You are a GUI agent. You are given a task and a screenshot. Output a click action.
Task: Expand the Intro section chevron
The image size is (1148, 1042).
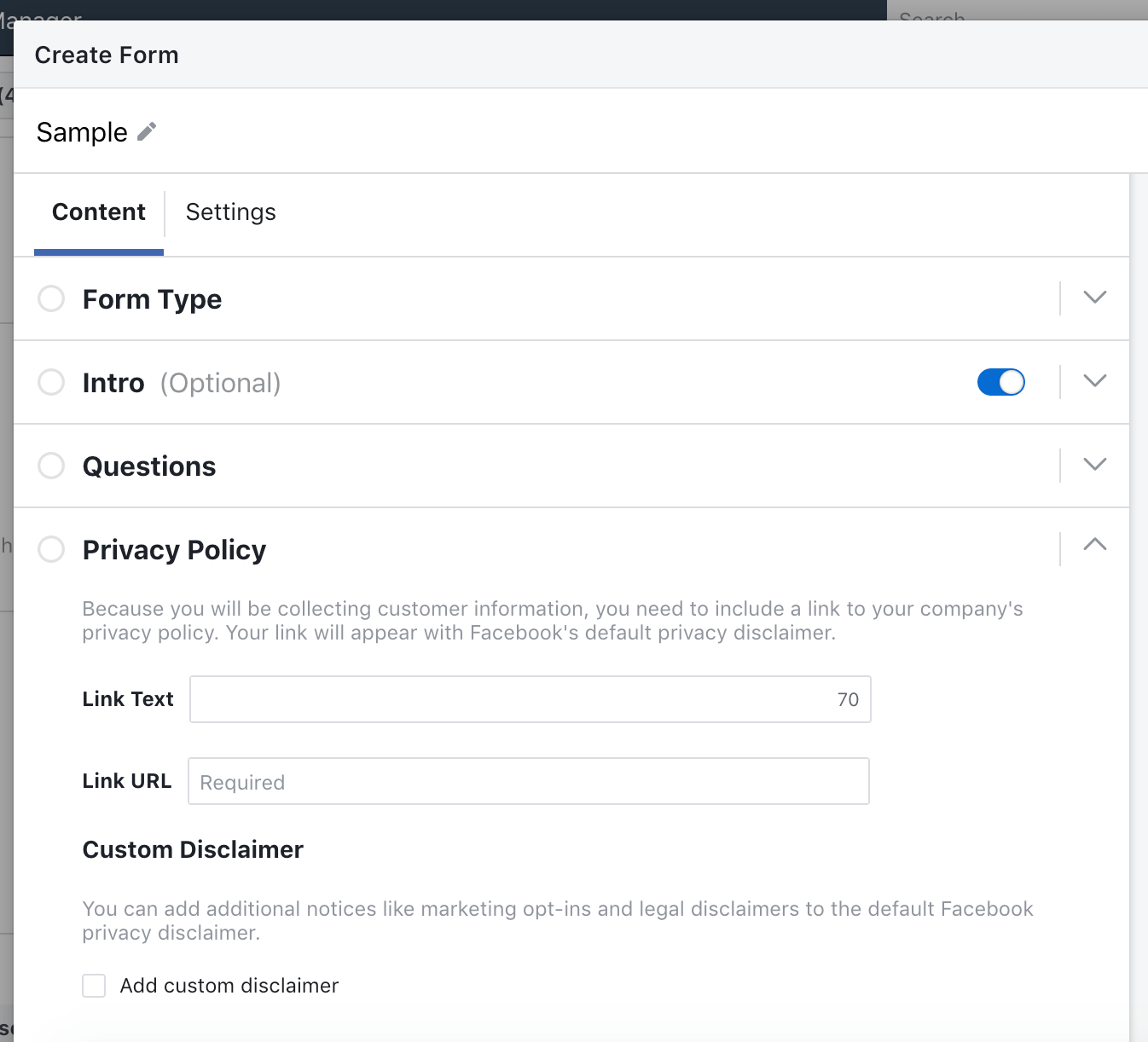tap(1094, 381)
